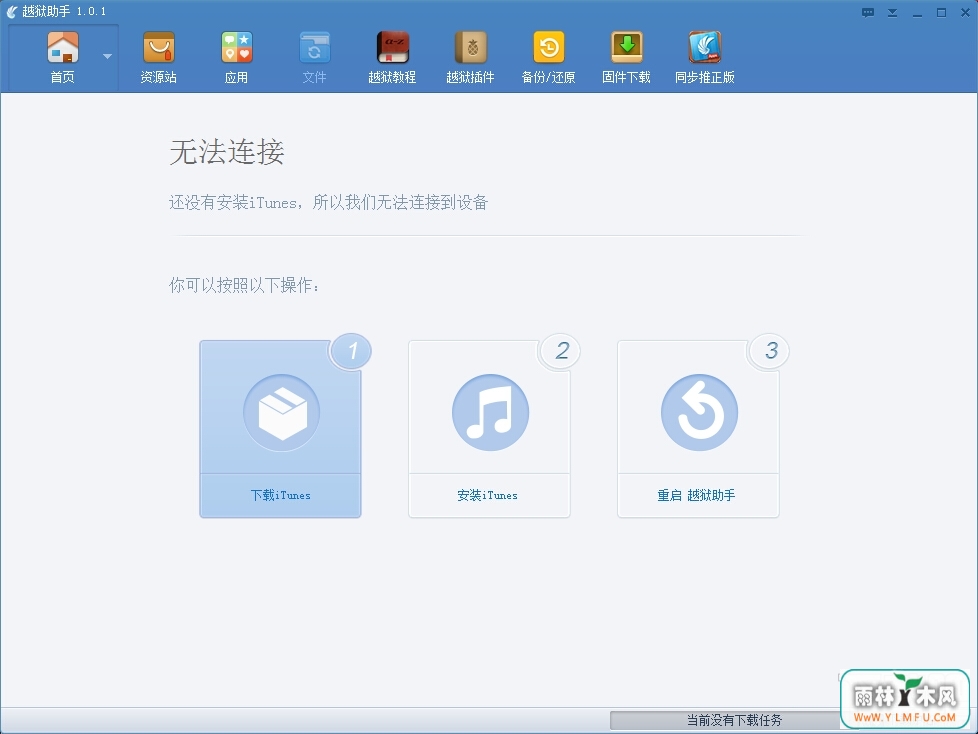Click the circular restart arrow icon
The image size is (978, 734).
pos(699,412)
